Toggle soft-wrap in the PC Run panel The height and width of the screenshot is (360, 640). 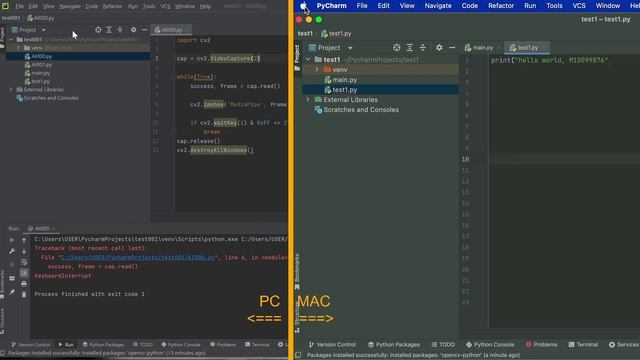pyautogui.click(x=24, y=262)
